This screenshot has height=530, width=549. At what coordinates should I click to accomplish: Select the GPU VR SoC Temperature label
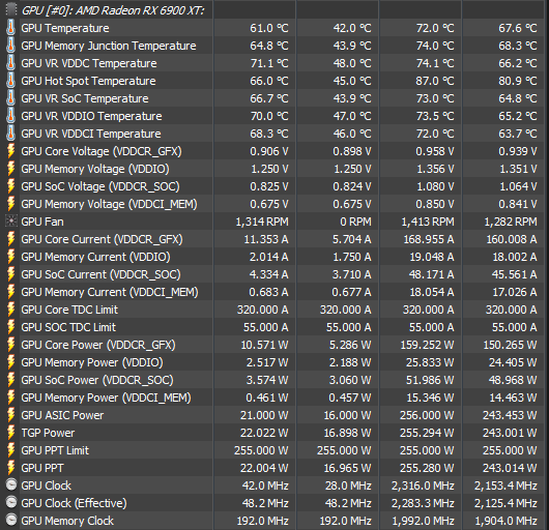coord(85,98)
